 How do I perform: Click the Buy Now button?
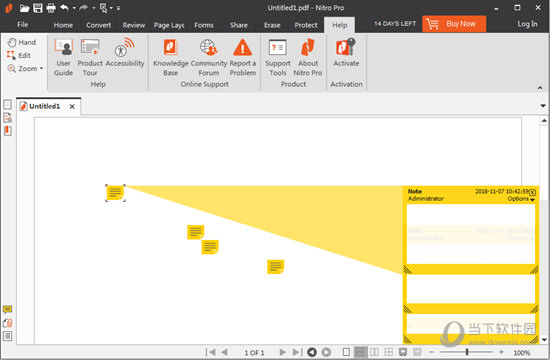[454, 24]
